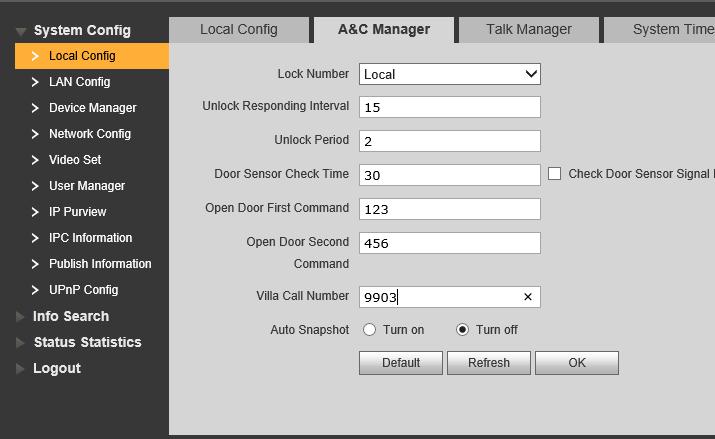The height and width of the screenshot is (439, 715).
Task: Open UPnP Config sidebar item
Action: [x=83, y=290]
